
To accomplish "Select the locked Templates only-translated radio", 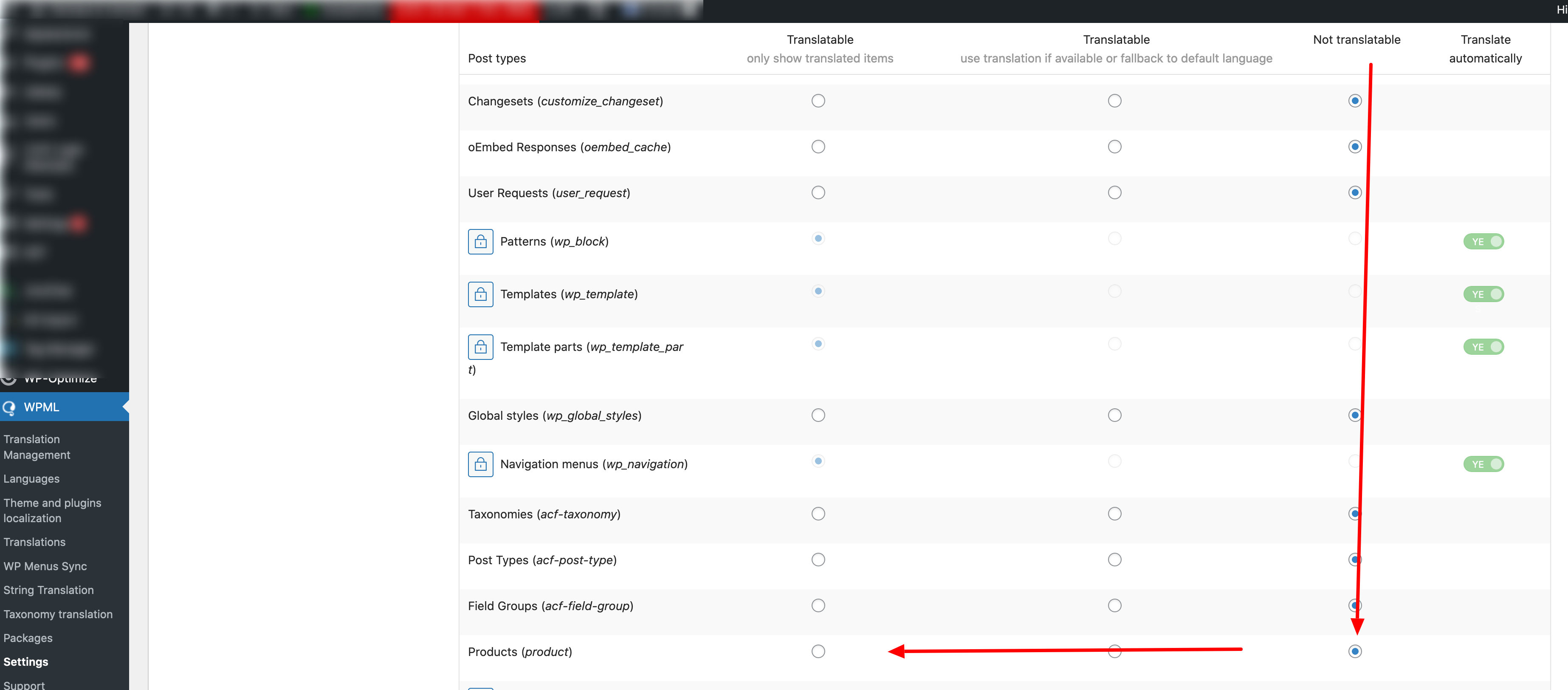I will (x=818, y=291).
